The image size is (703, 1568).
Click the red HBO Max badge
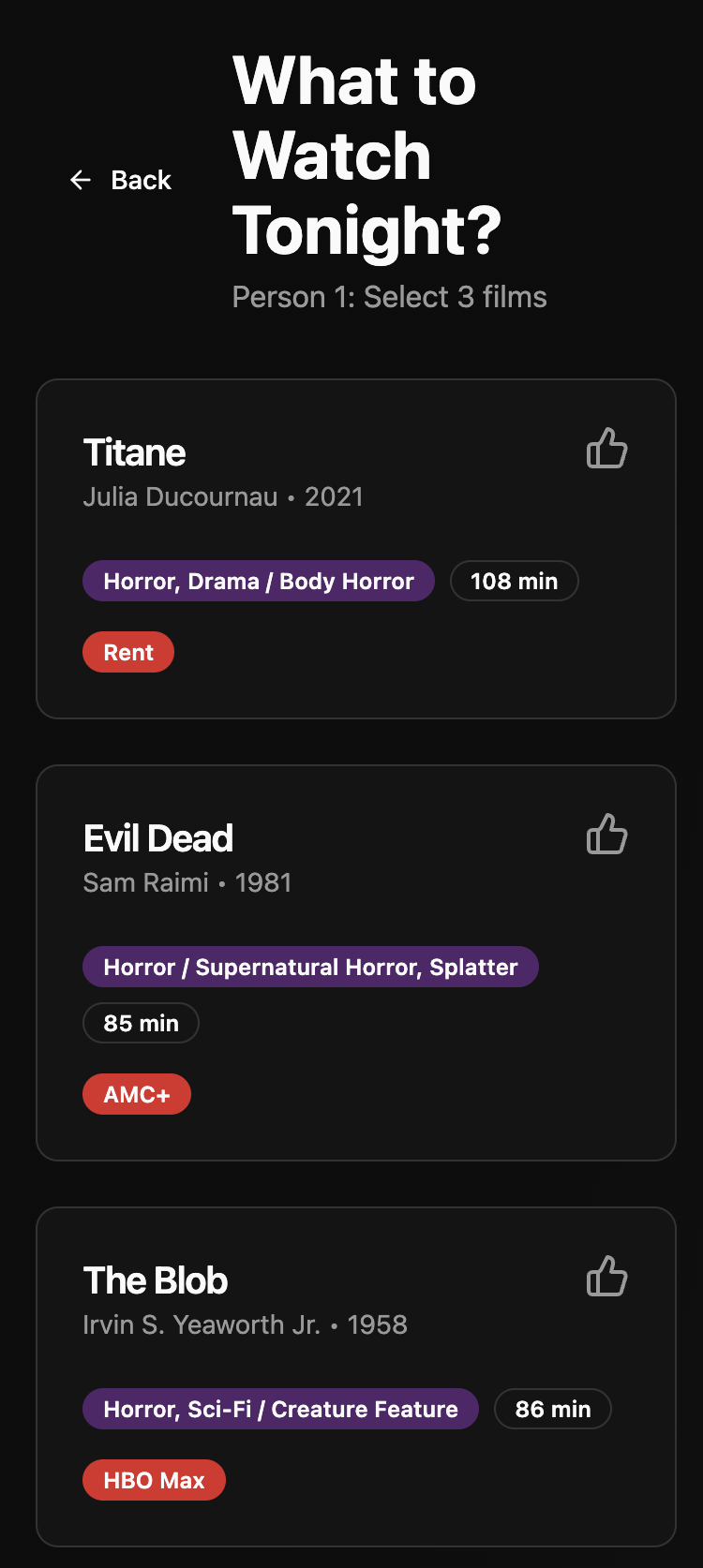(x=154, y=1480)
